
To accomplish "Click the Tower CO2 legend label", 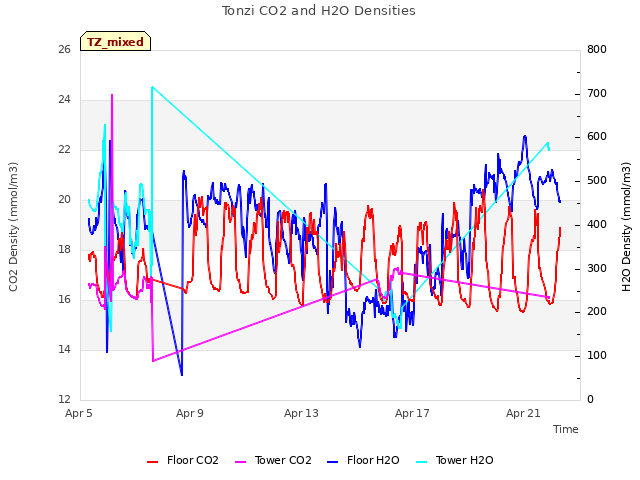I will pyautogui.click(x=283, y=460).
